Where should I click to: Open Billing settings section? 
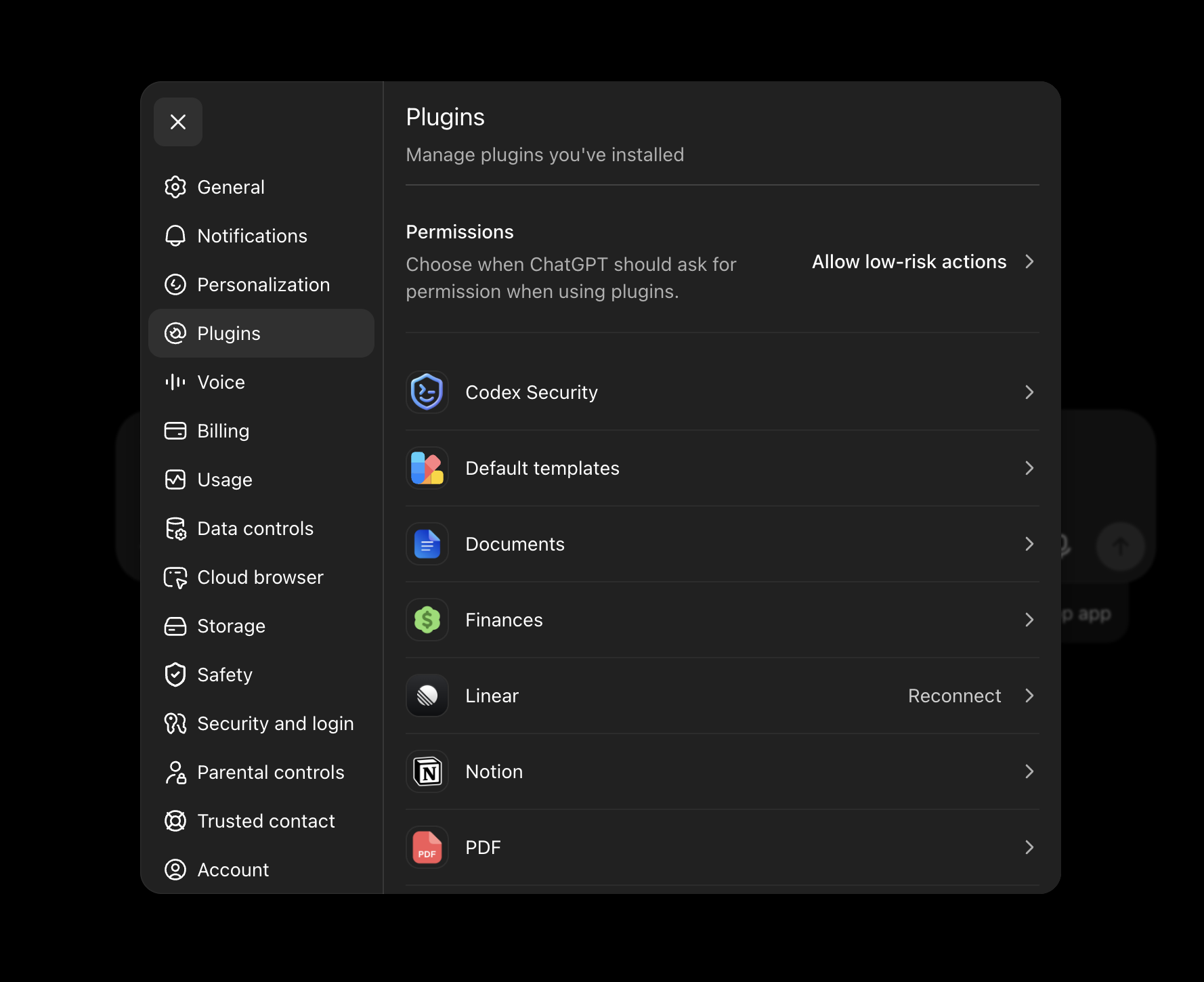261,431
